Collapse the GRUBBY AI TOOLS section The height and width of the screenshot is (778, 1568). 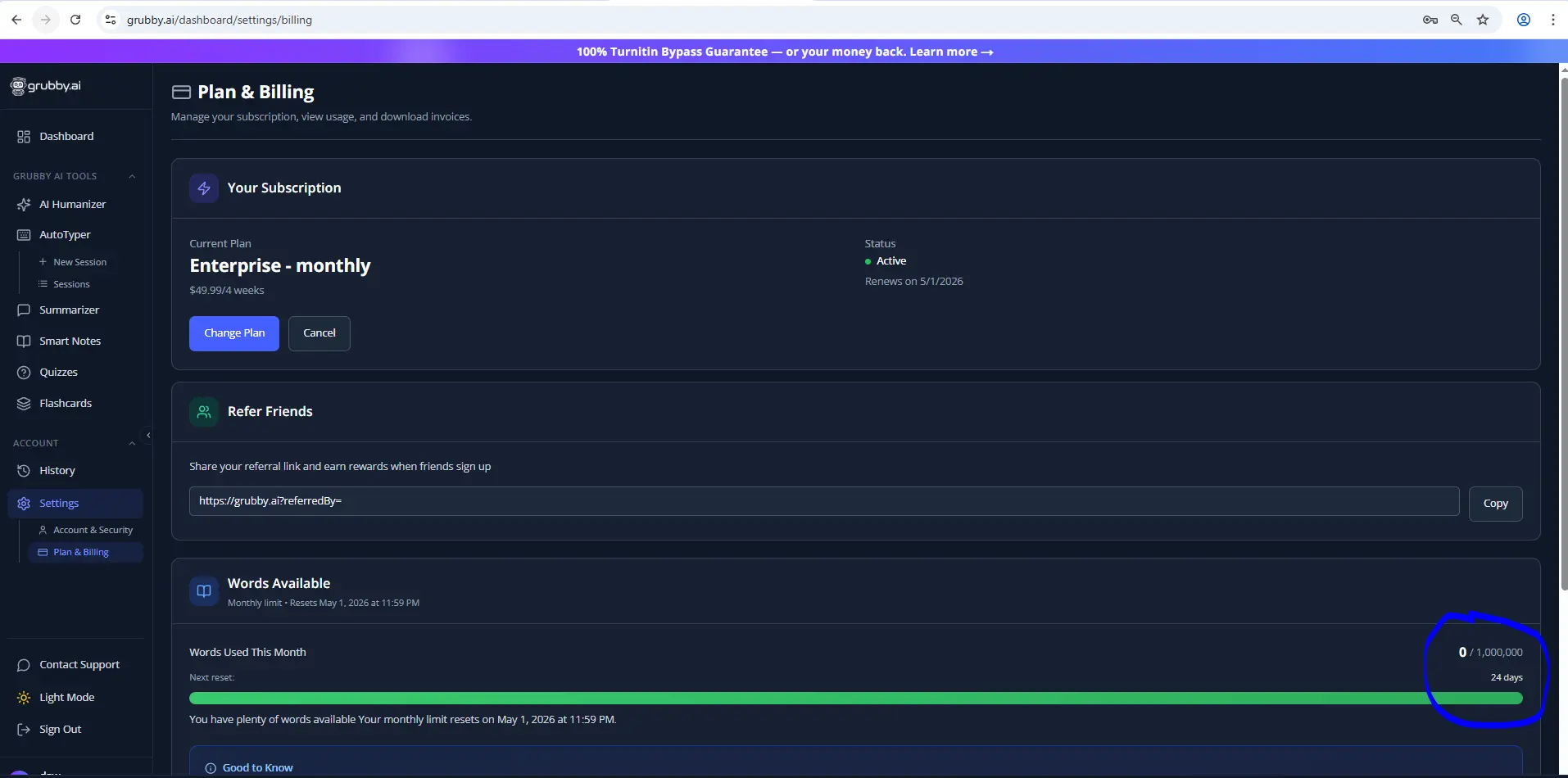[132, 177]
